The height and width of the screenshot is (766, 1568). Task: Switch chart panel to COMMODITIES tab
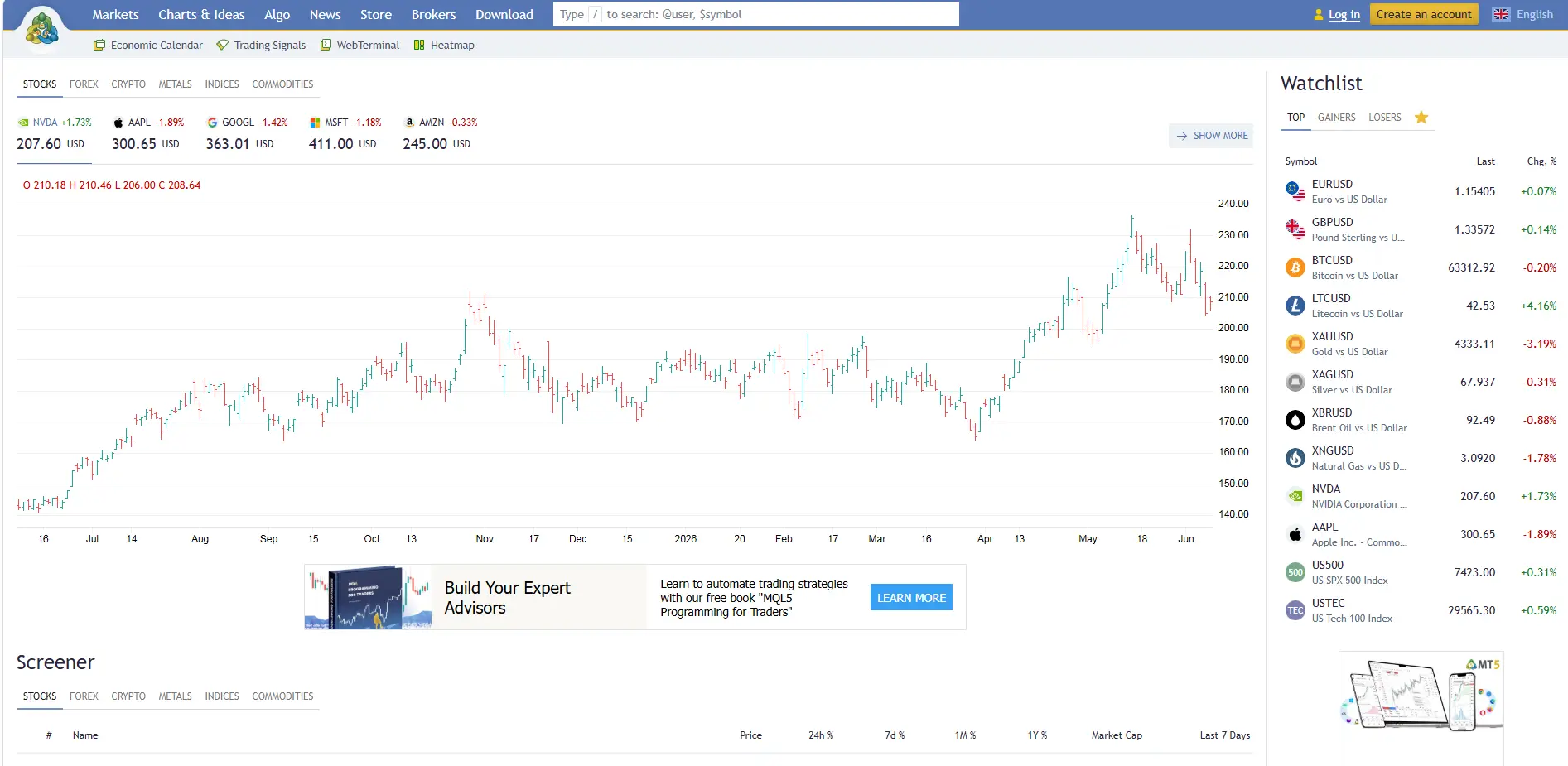click(x=282, y=84)
